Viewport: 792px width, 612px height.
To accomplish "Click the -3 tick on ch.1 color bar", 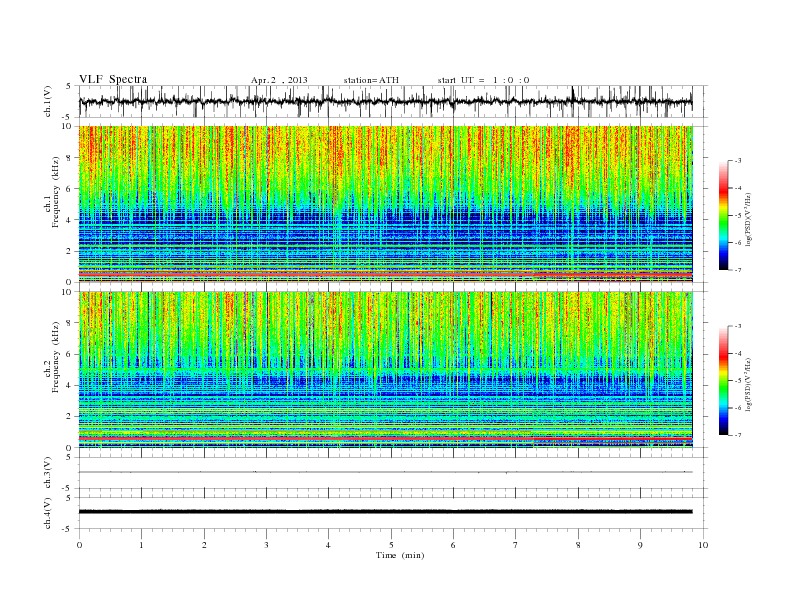I will [738, 161].
